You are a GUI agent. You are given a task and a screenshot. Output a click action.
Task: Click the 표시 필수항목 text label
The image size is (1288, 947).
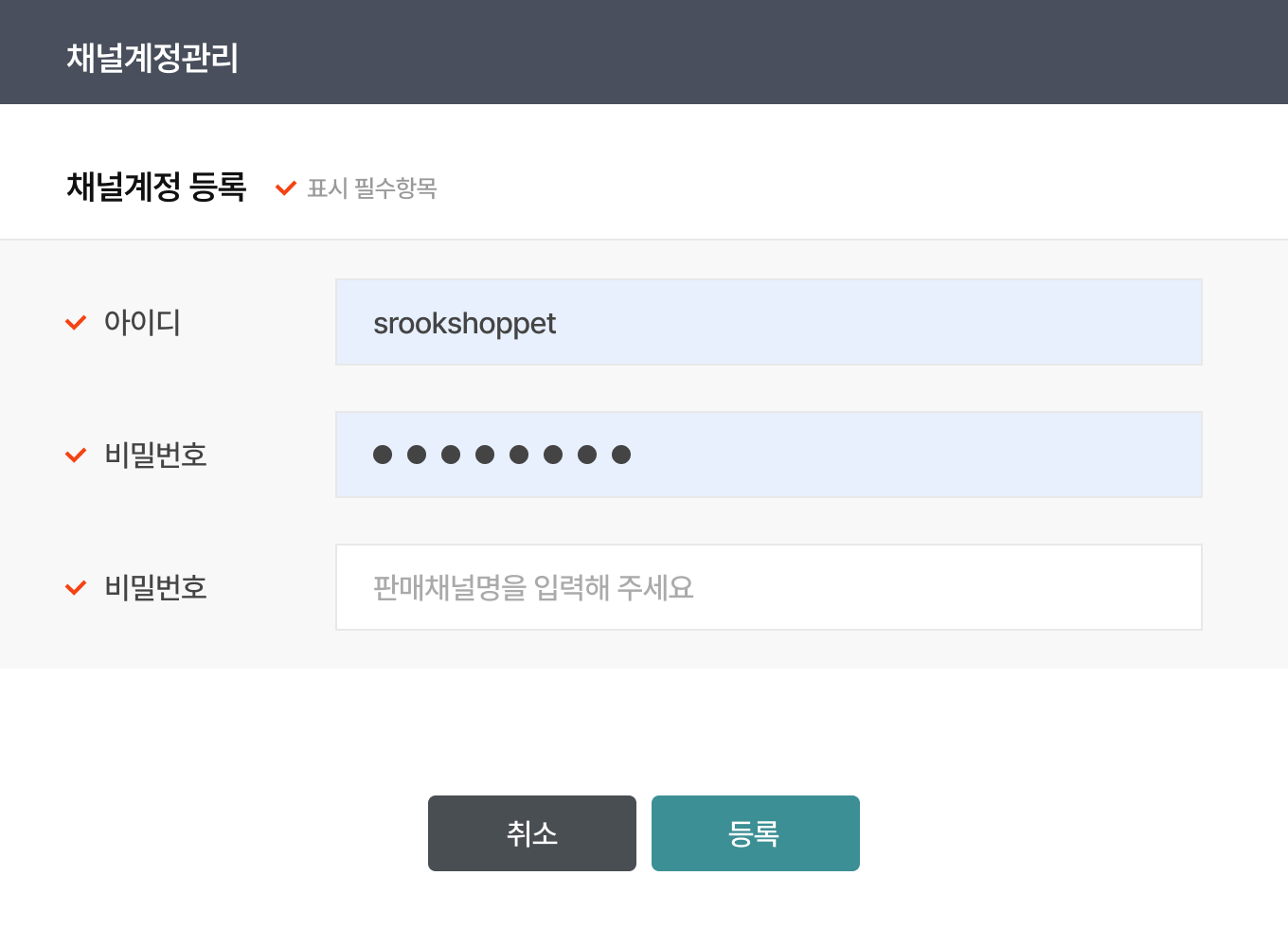[x=373, y=188]
